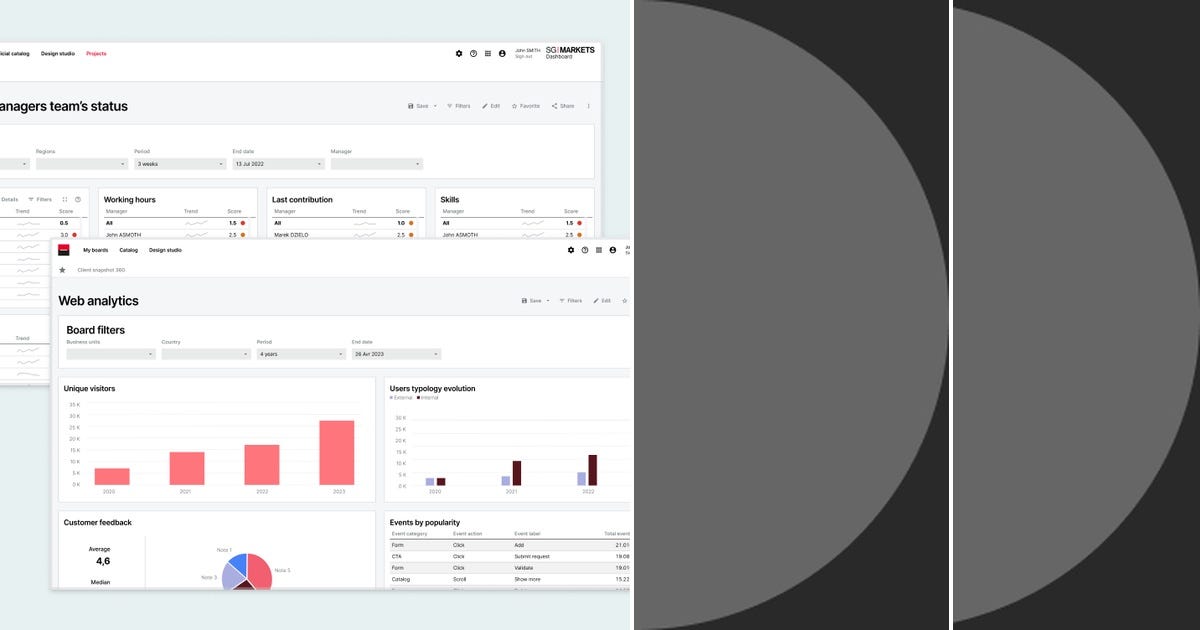The image size is (1200, 630).
Task: Click the Filters button on the Web analytics board
Action: pos(571,300)
